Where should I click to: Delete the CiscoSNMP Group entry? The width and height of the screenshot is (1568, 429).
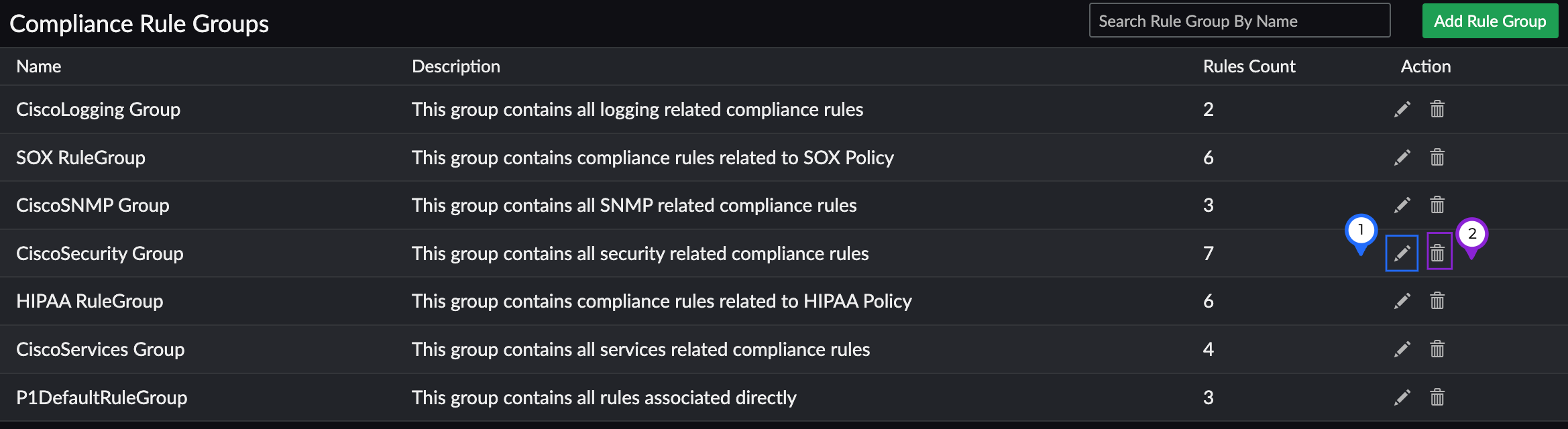1437,205
